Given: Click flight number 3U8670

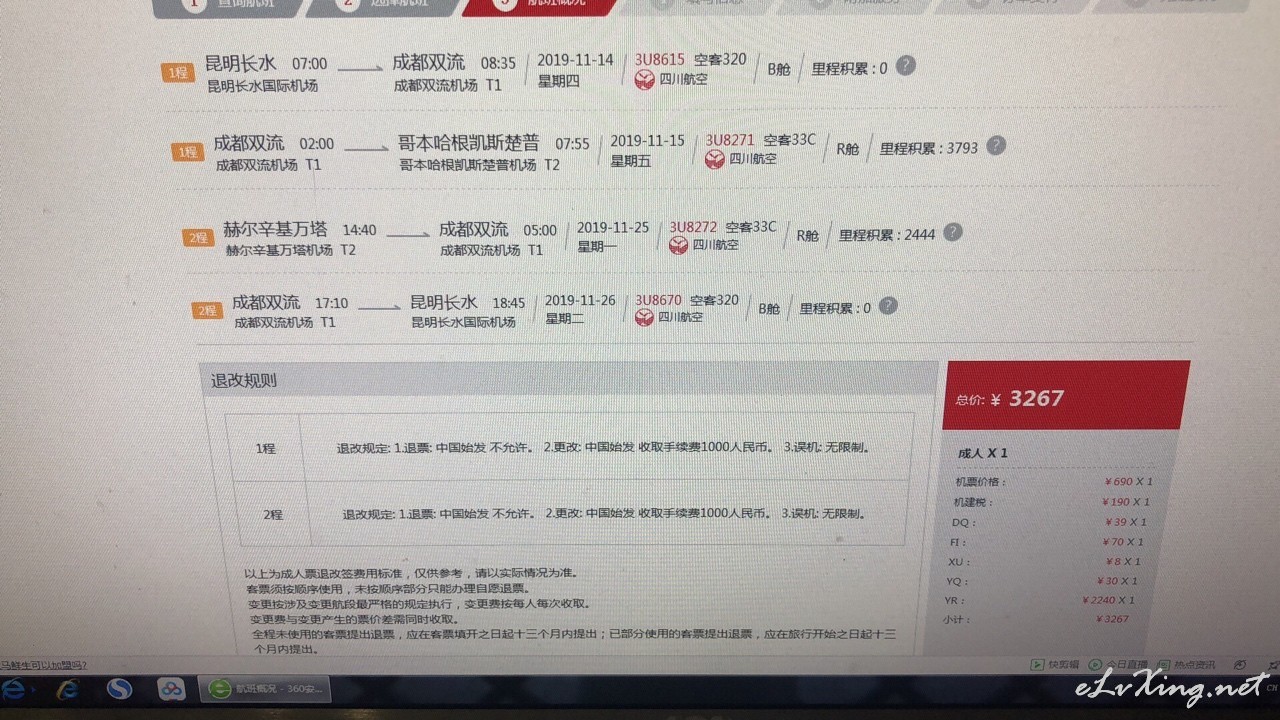Looking at the screenshot, I should click(x=658, y=300).
